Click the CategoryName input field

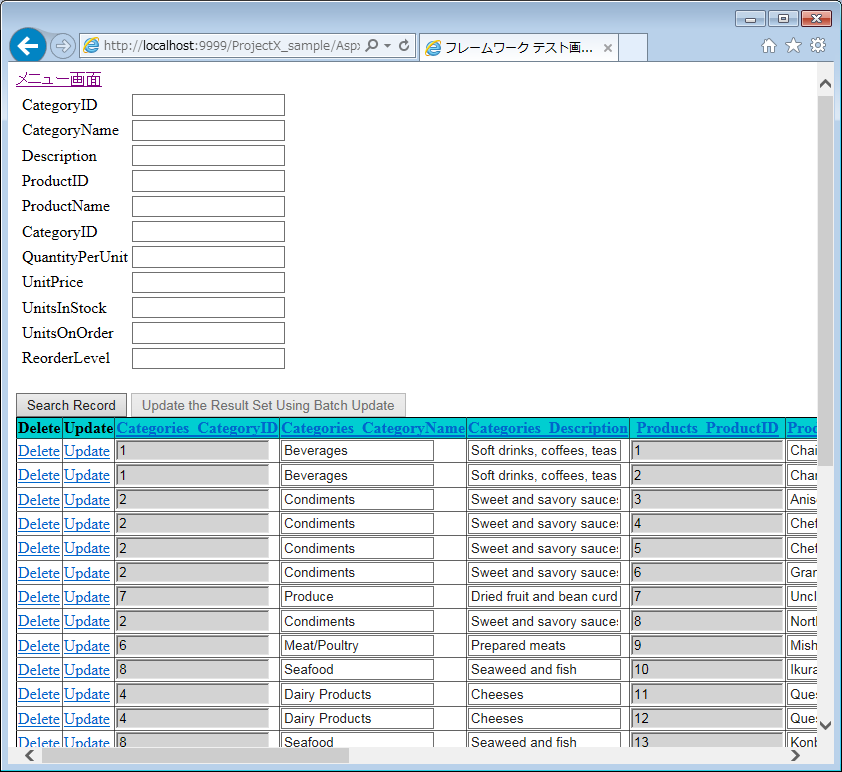click(208, 131)
